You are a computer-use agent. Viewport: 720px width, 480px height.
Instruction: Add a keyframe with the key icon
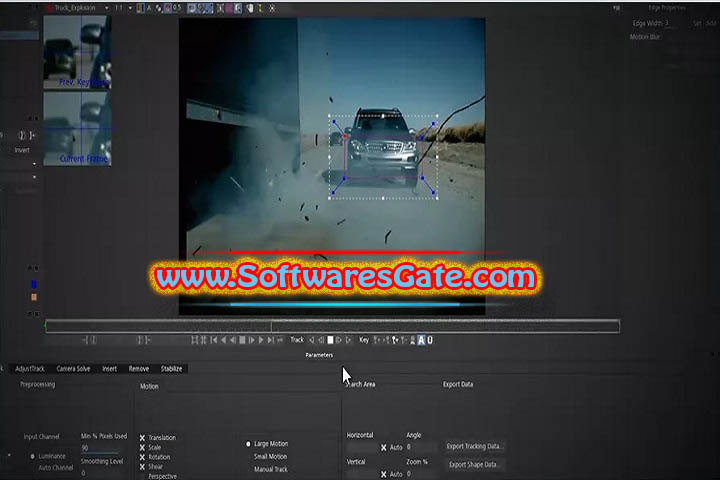[395, 340]
